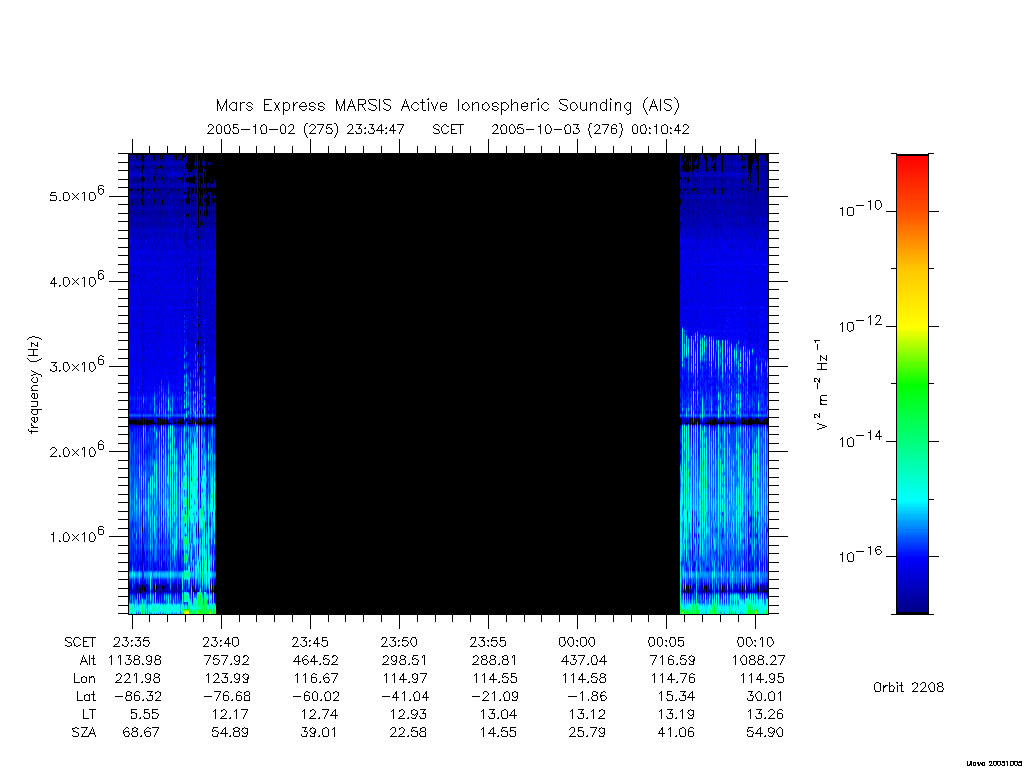Viewport: 1024px width, 768px height.
Task: Click the 'Lon' row label
Action: coord(84,679)
